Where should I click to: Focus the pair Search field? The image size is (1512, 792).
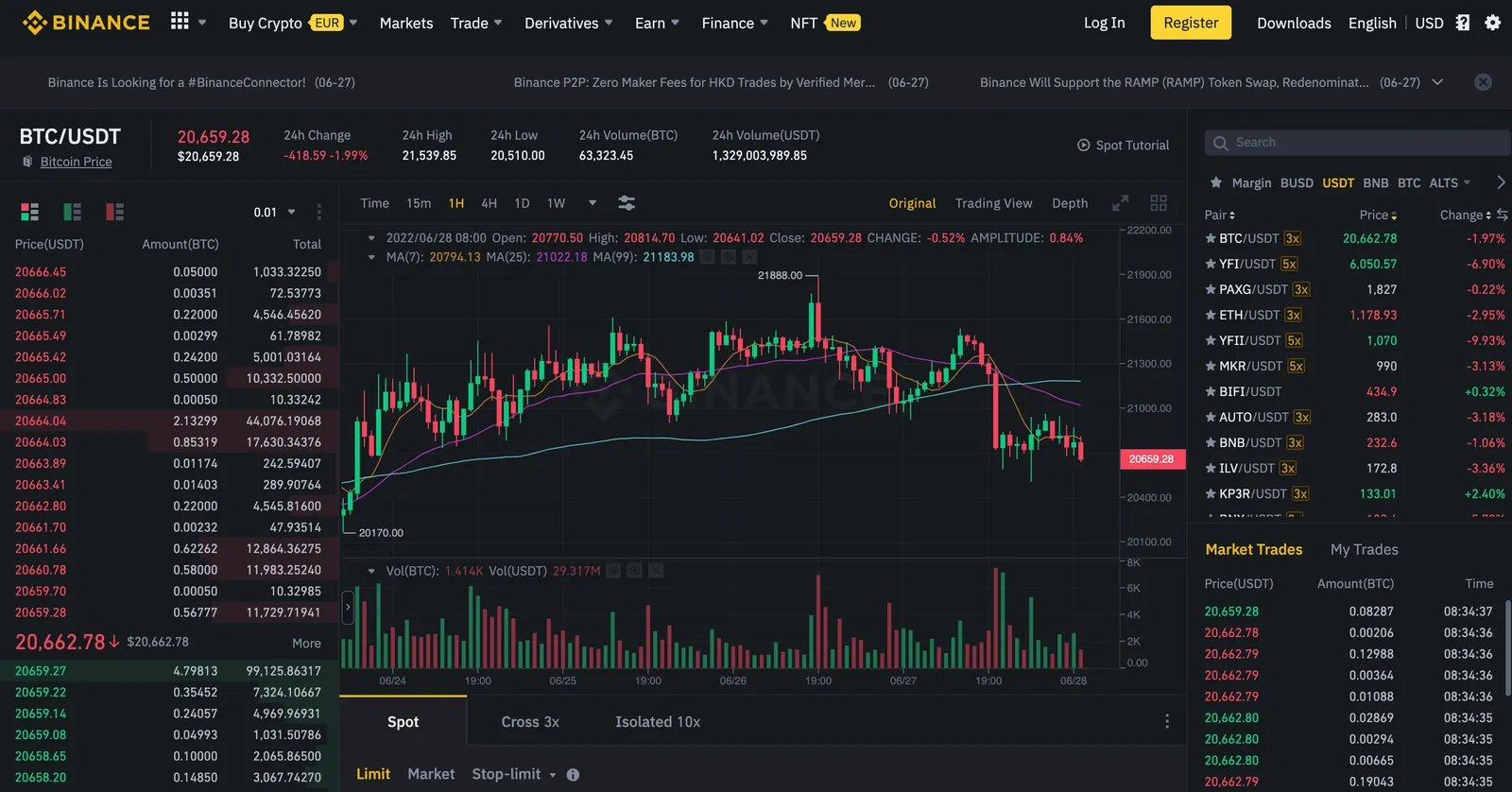click(1358, 143)
